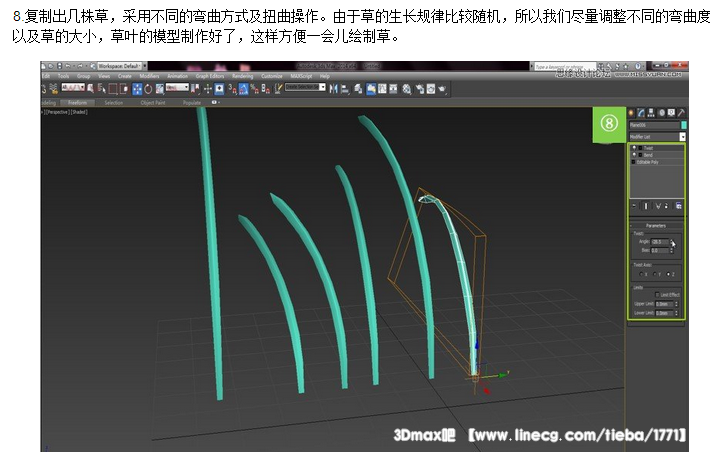Open the Group menu

[83, 76]
